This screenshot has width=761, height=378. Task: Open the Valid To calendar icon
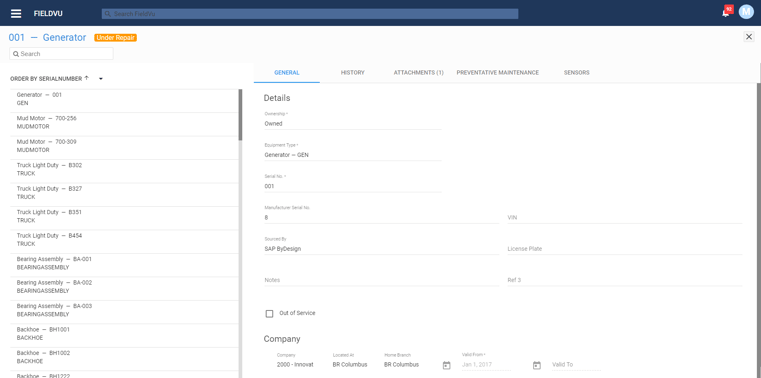tap(536, 365)
